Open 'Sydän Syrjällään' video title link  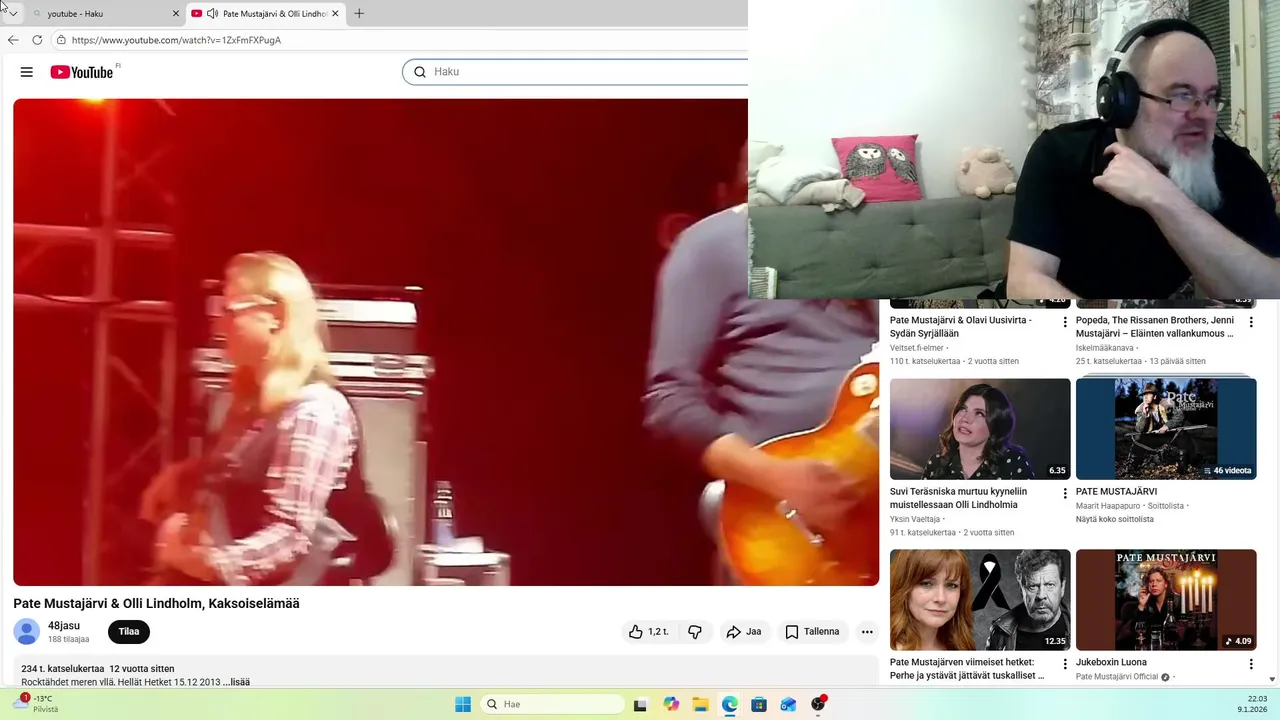pyautogui.click(x=961, y=327)
